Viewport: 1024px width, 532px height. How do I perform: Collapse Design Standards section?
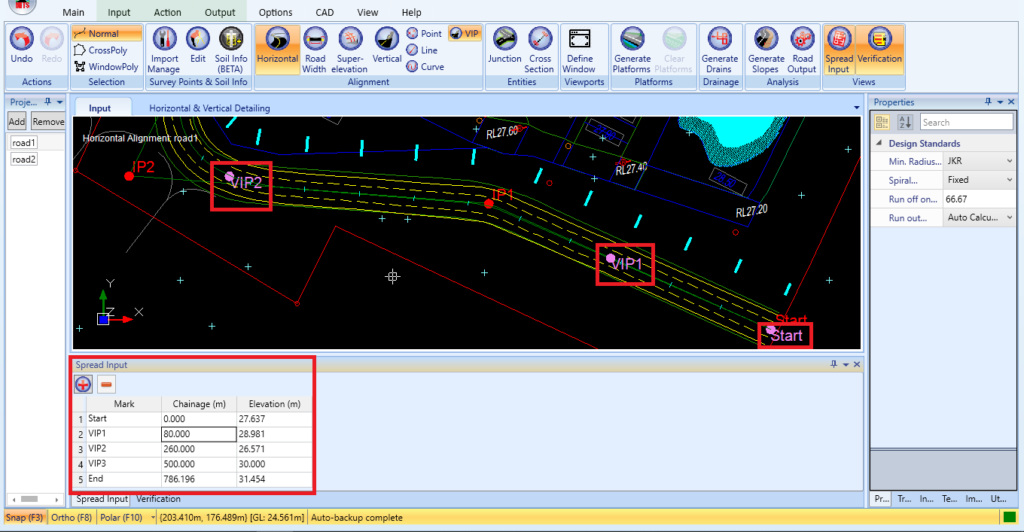click(x=879, y=143)
